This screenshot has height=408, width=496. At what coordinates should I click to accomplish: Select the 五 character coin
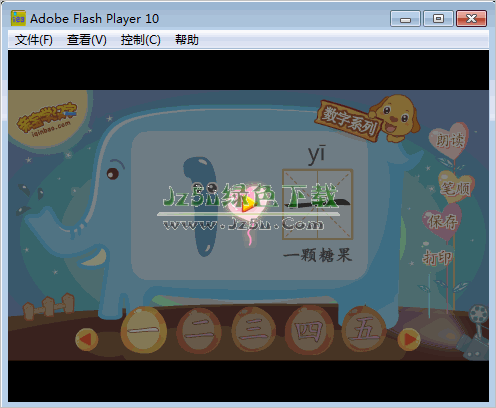point(364,330)
